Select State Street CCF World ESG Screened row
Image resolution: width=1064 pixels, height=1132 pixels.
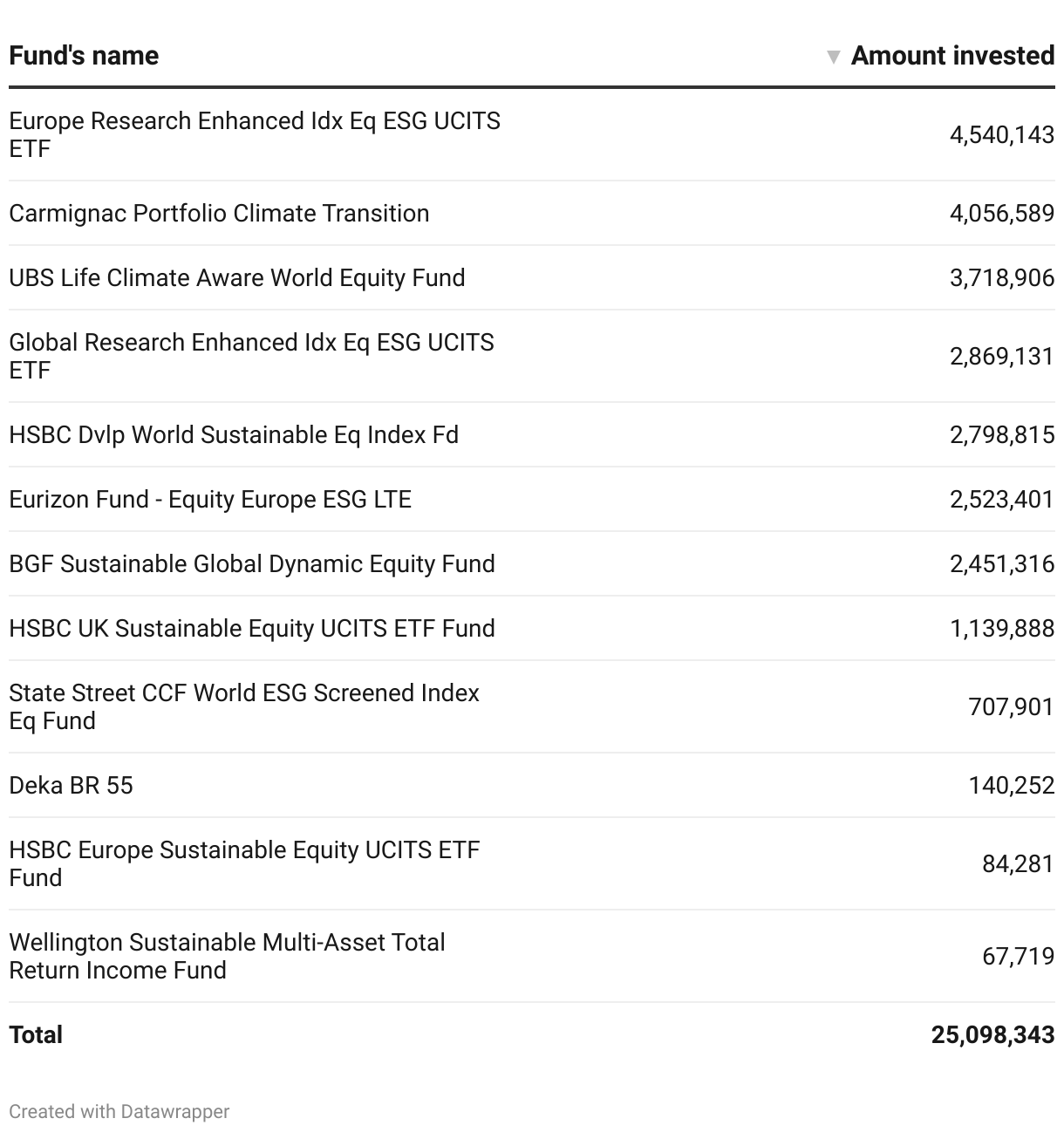coord(244,706)
